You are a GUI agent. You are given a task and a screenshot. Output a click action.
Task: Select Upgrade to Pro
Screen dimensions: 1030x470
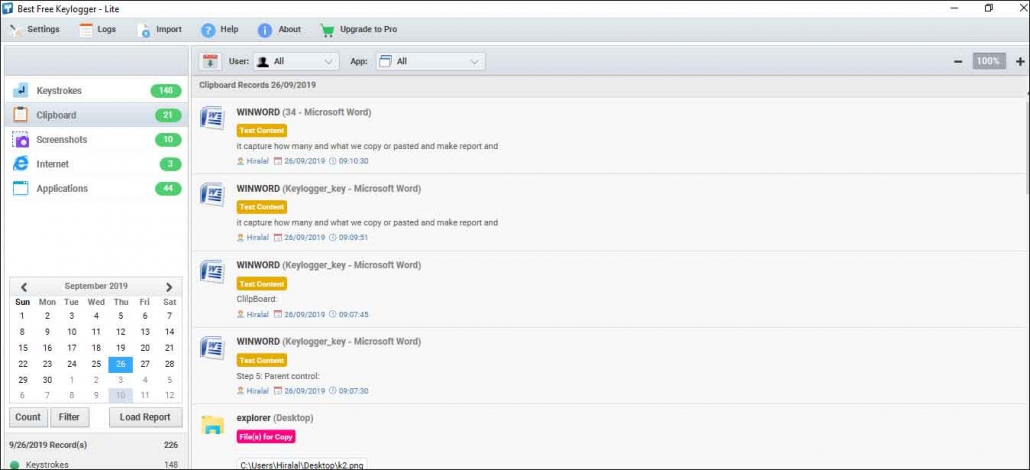tap(359, 30)
